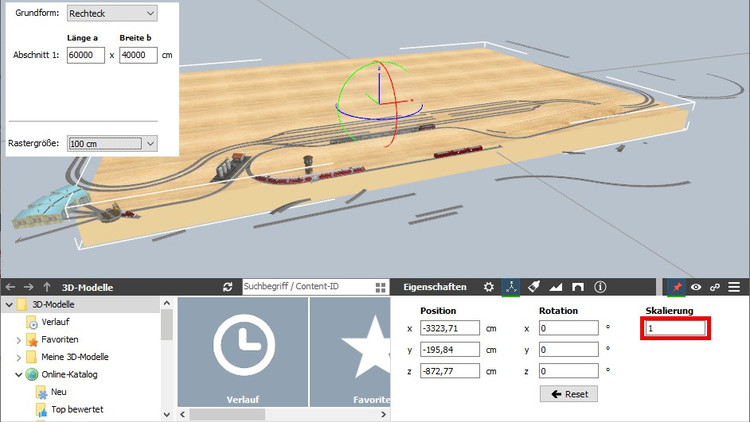
Task: Open the Favoriten star tile
Action: coord(350,352)
